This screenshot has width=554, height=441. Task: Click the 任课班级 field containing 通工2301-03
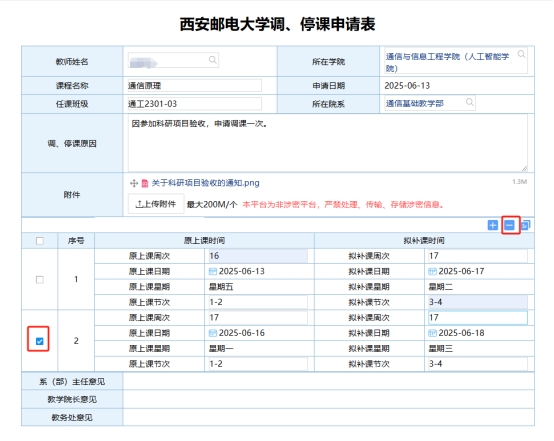[x=194, y=104]
